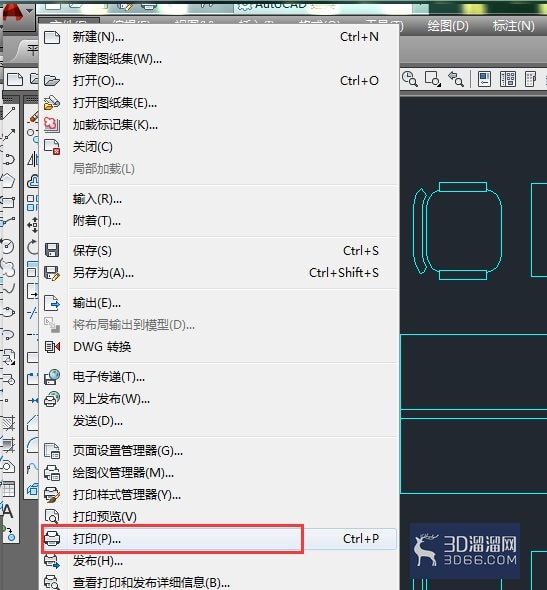Click the Zoom Window toolbar icon

433,79
